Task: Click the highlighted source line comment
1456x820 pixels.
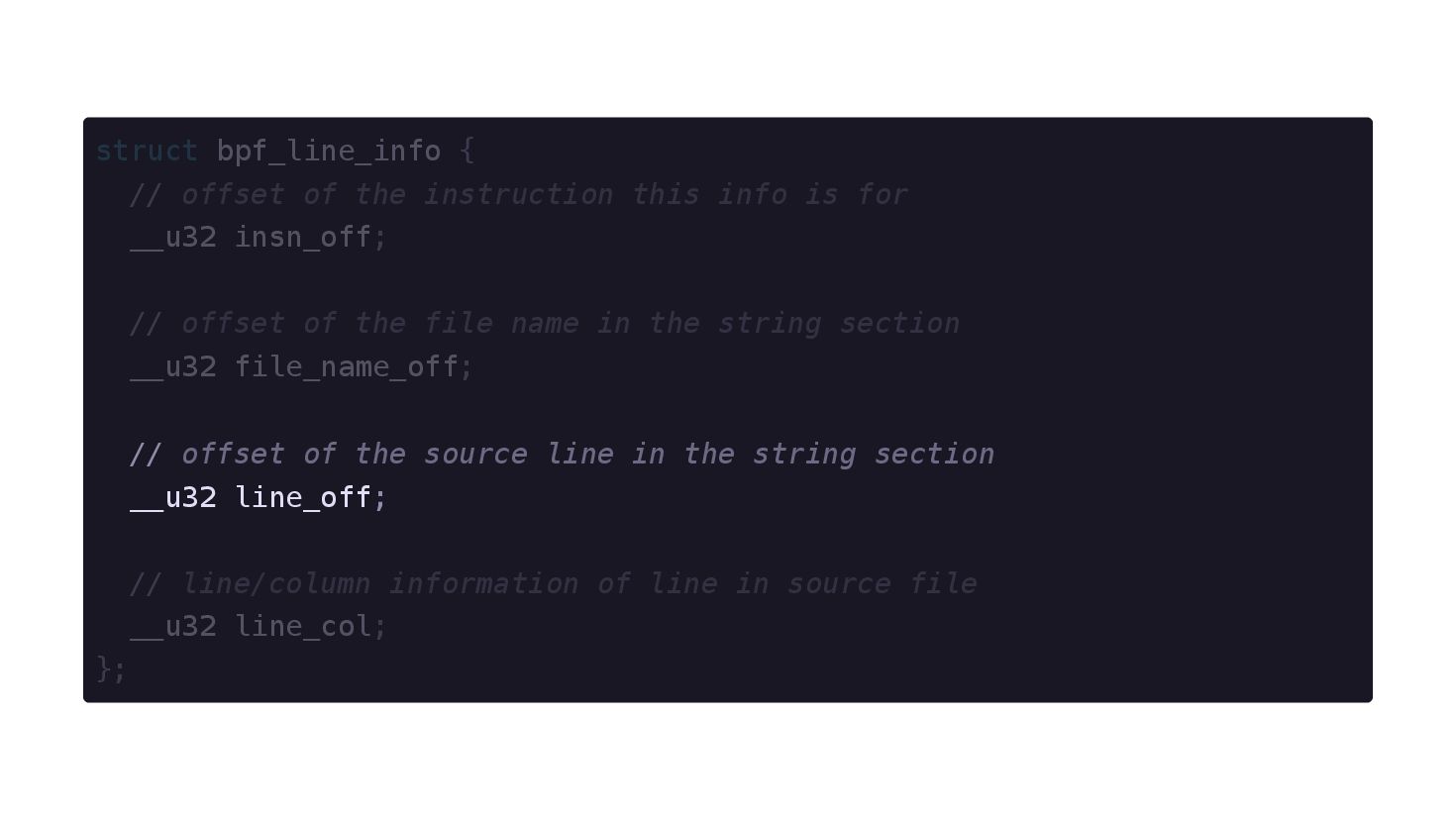Action: 562,454
